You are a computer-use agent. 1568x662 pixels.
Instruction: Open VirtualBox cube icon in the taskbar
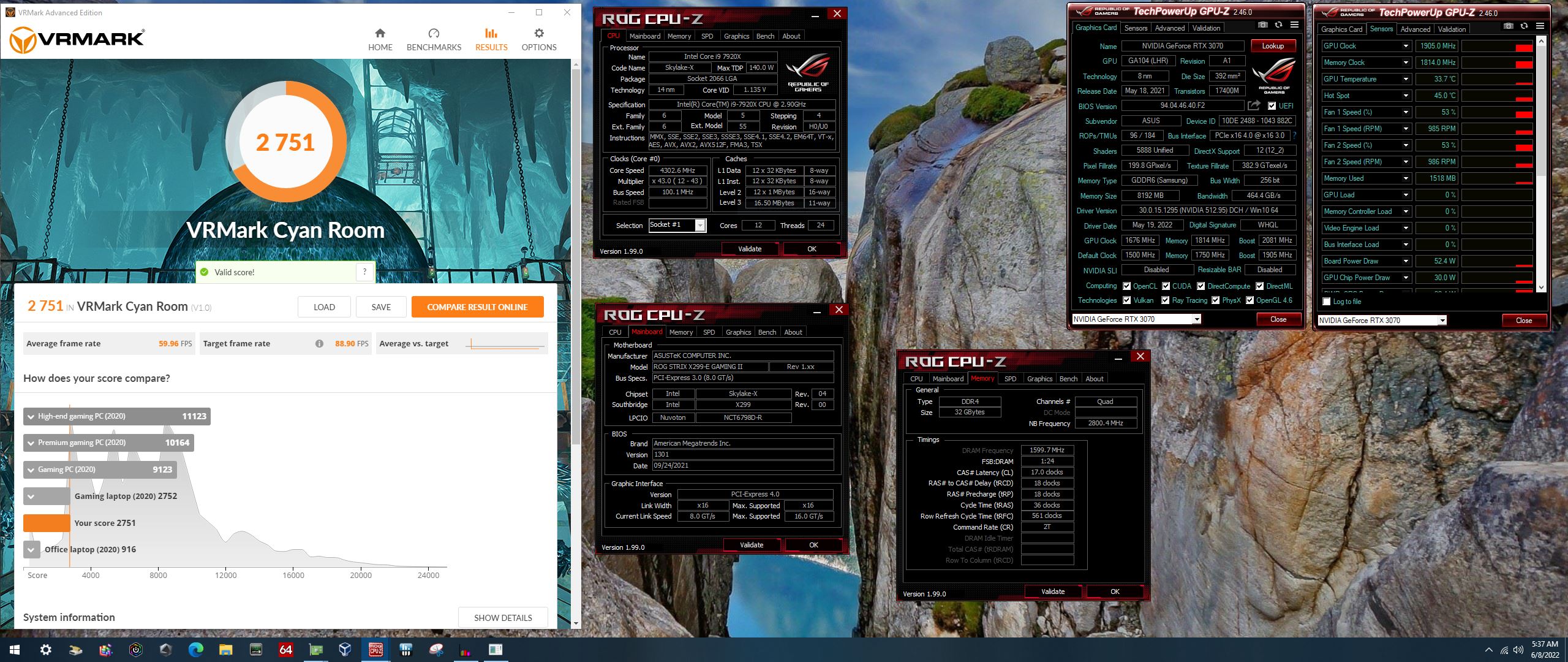click(x=345, y=650)
